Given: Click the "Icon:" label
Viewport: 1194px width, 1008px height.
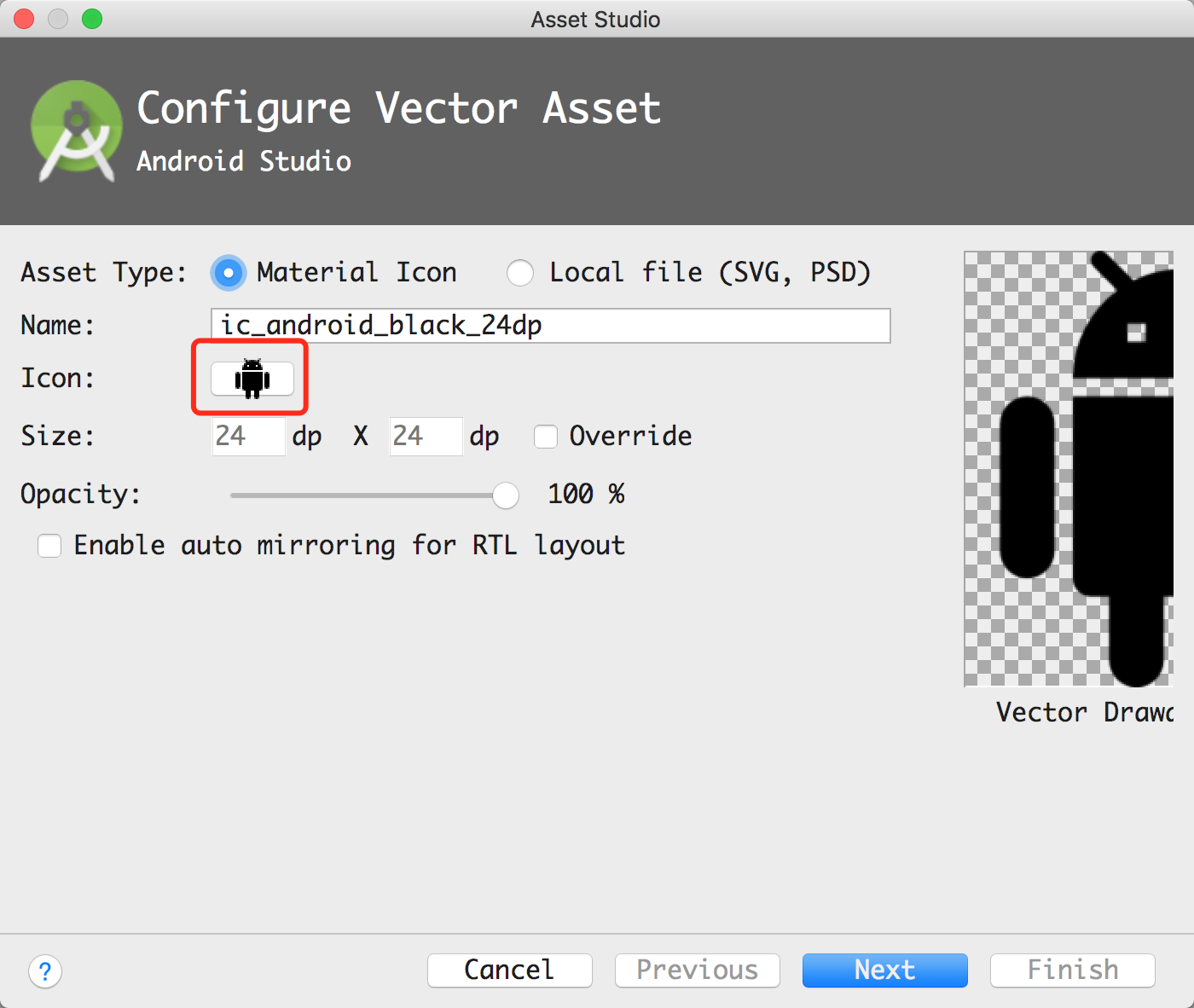Looking at the screenshot, I should [58, 379].
